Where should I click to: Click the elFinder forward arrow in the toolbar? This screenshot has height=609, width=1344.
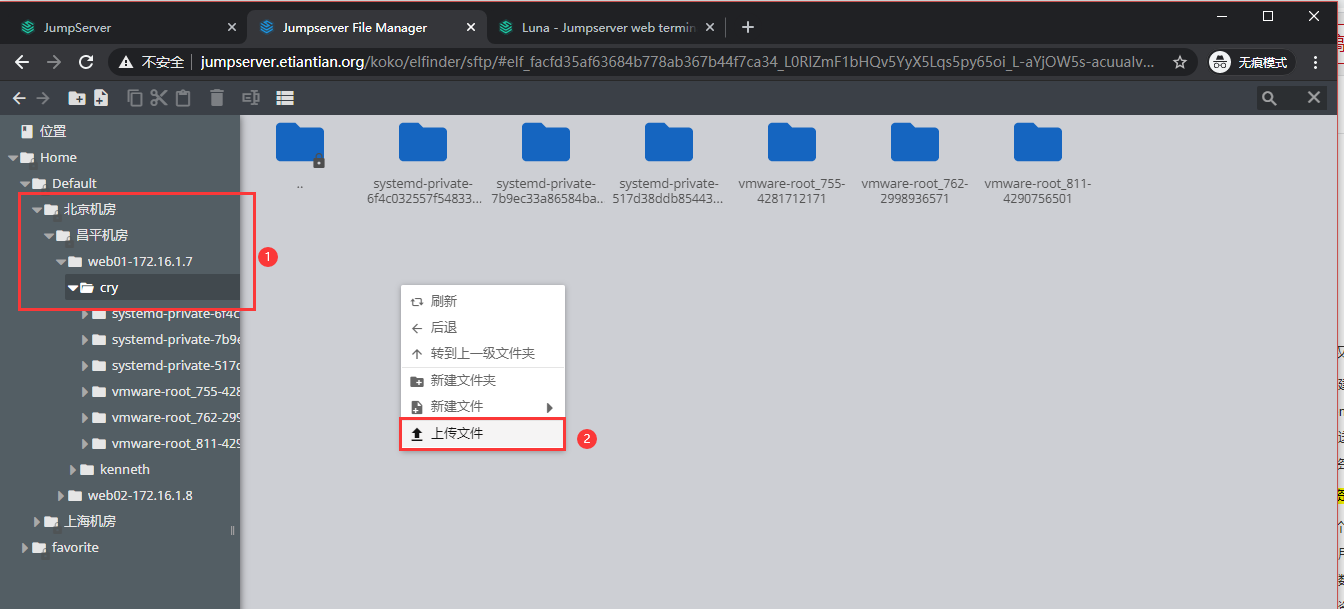pos(43,98)
